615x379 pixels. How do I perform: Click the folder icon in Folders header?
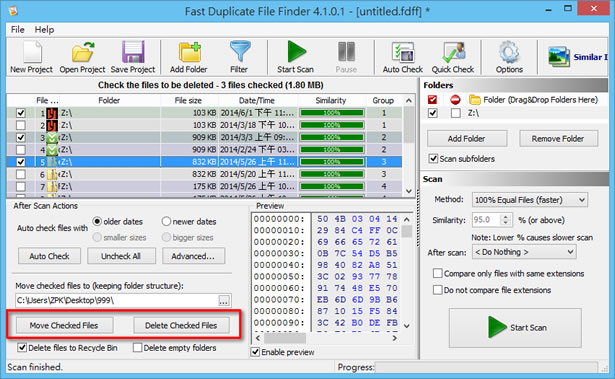click(x=475, y=100)
